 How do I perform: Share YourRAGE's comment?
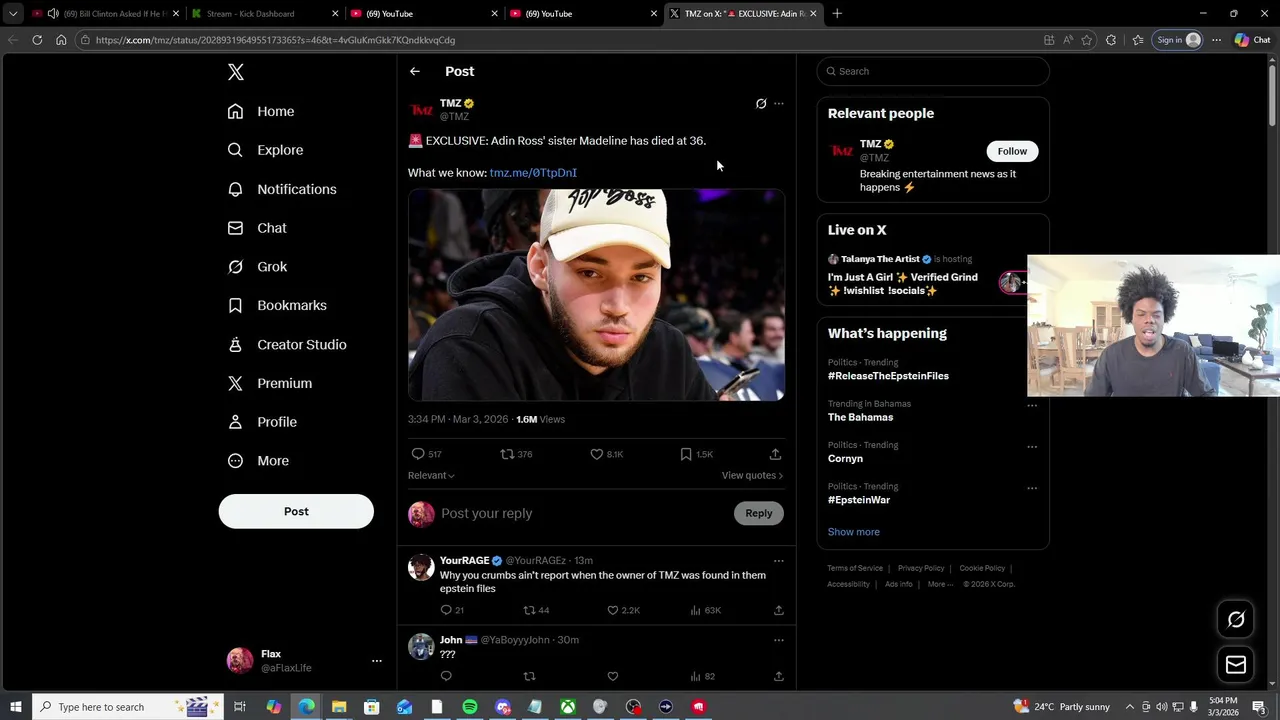(779, 610)
